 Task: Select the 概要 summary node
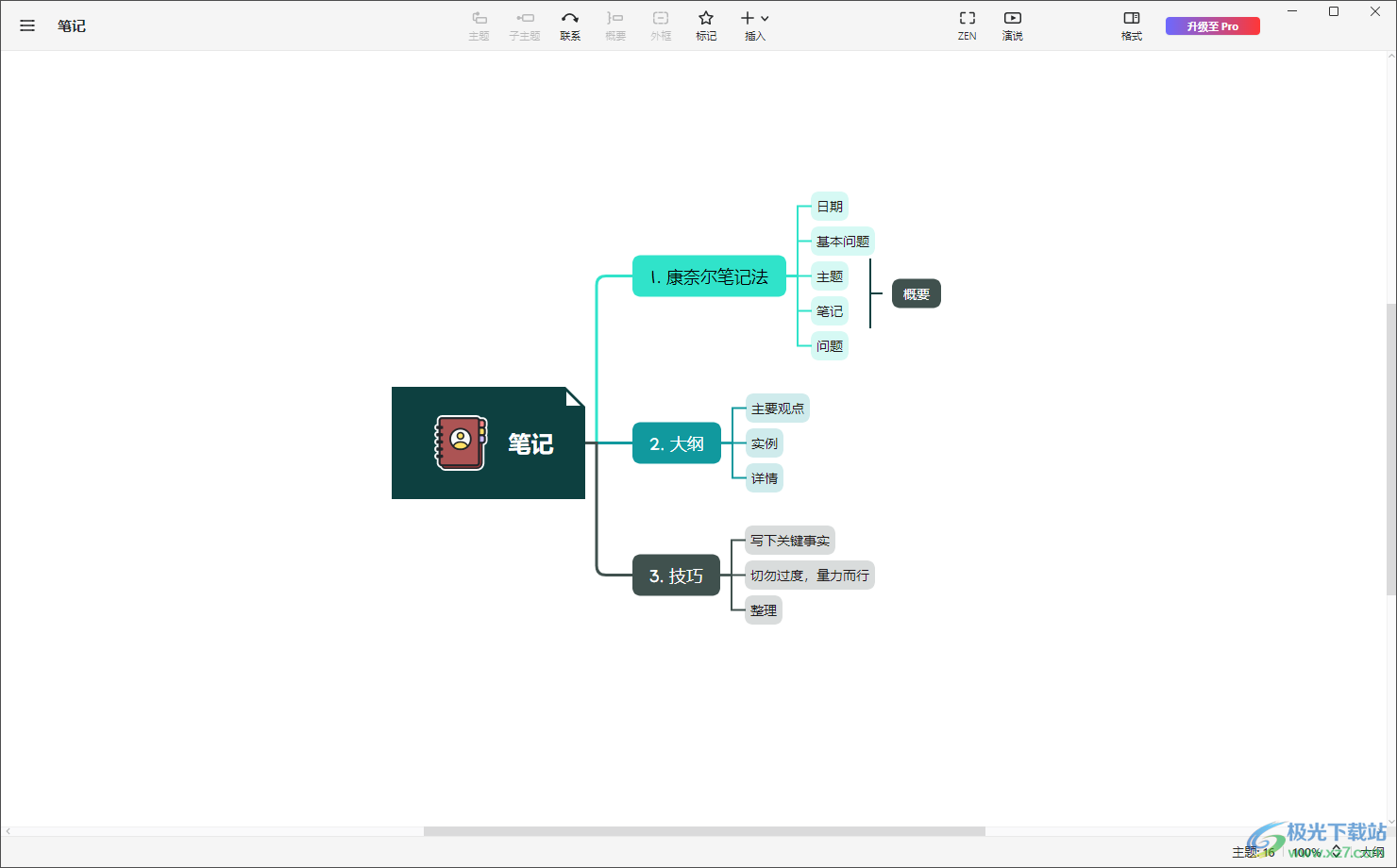tap(917, 294)
